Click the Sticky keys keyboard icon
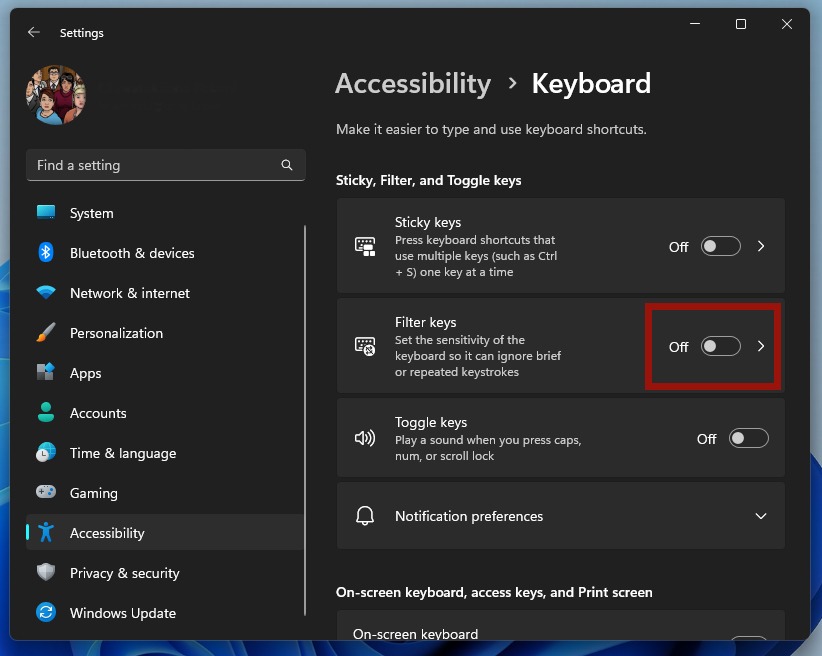This screenshot has width=822, height=656. click(x=365, y=246)
